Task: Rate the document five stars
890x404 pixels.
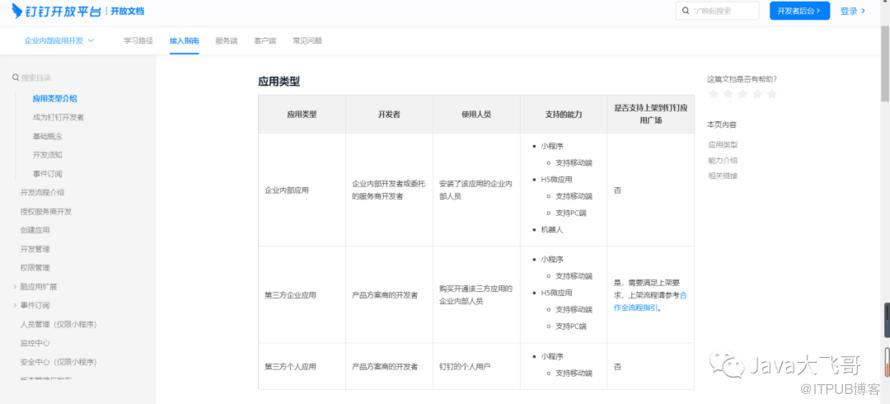Action: [771, 94]
